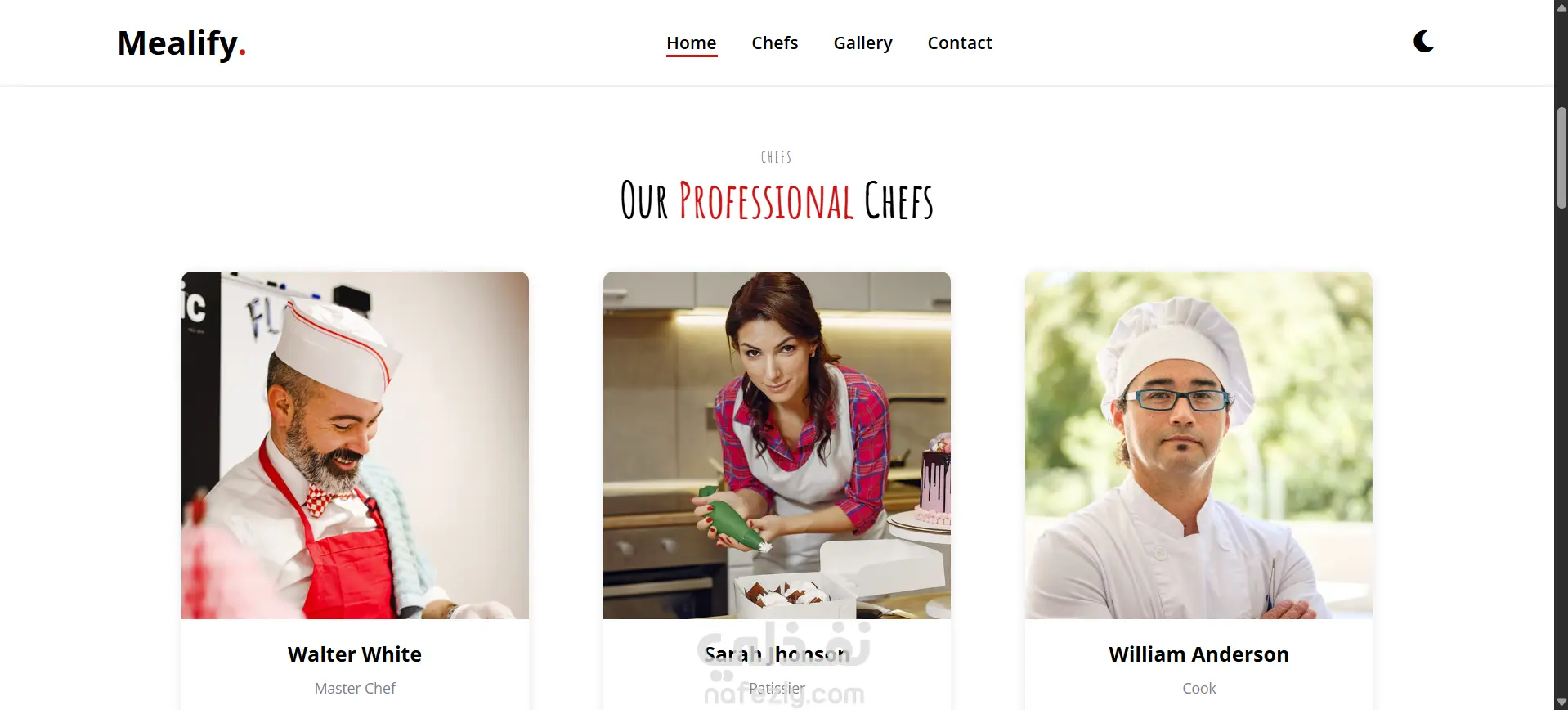Viewport: 1568px width, 710px height.
Task: Open William Anderson's chef photo
Action: pos(1198,445)
